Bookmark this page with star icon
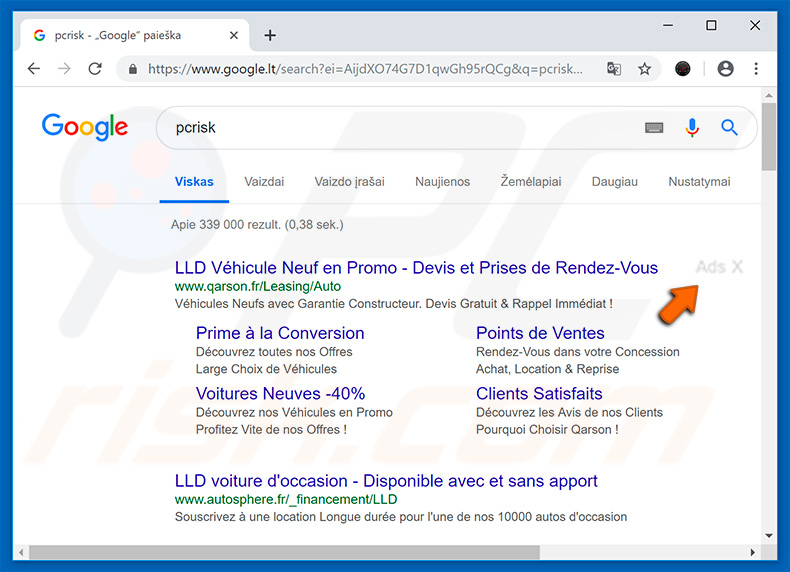The height and width of the screenshot is (572, 790). (644, 69)
